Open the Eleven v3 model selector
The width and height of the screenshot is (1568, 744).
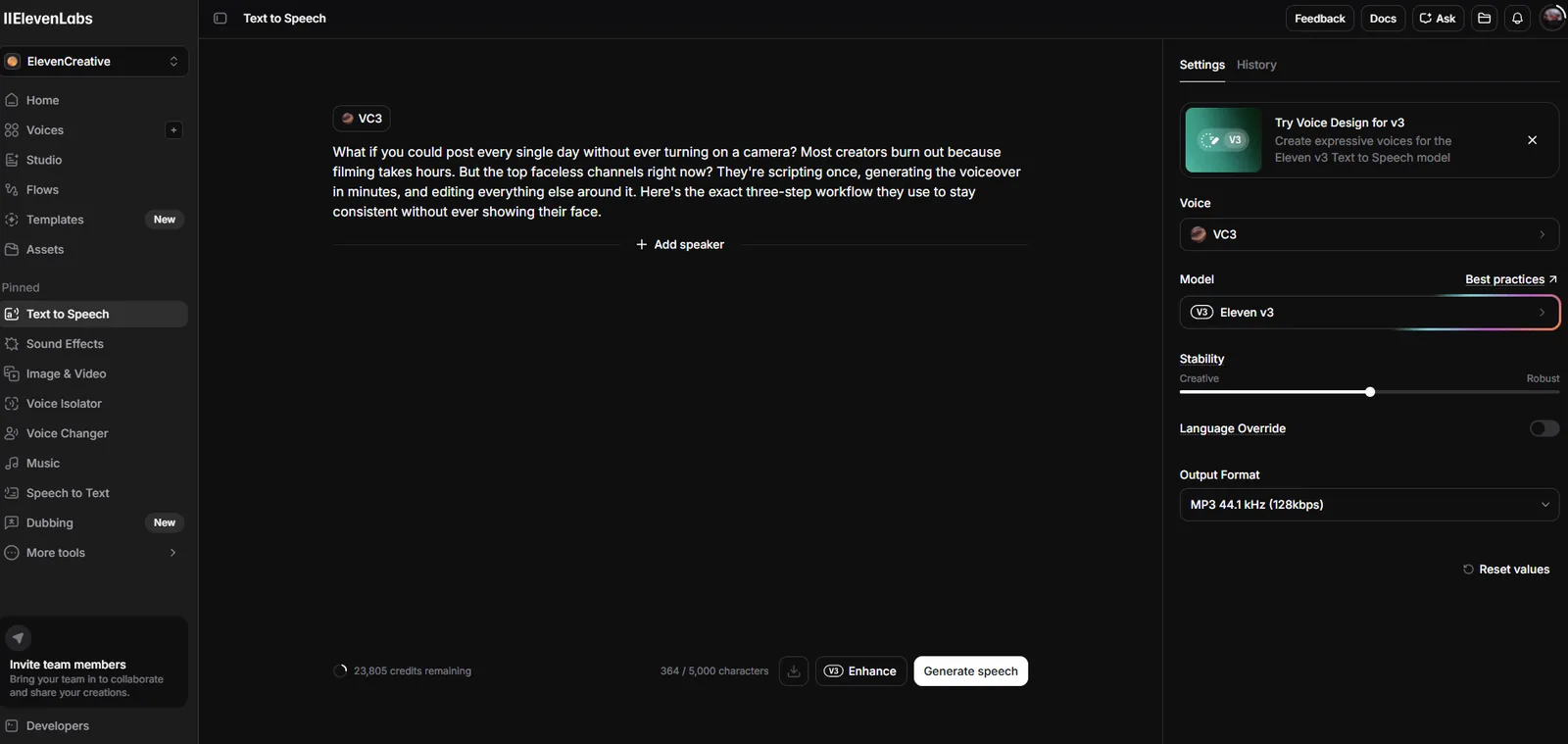(x=1369, y=313)
